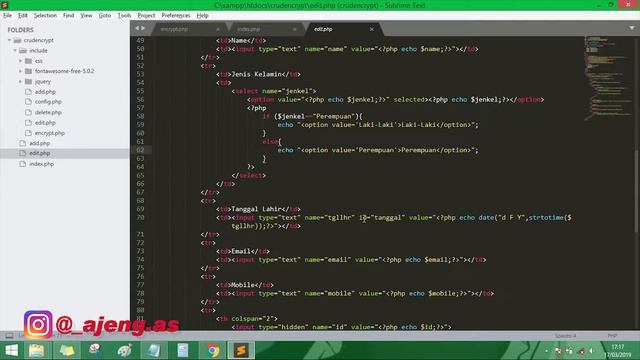Click the jquery folder icon

(28, 82)
